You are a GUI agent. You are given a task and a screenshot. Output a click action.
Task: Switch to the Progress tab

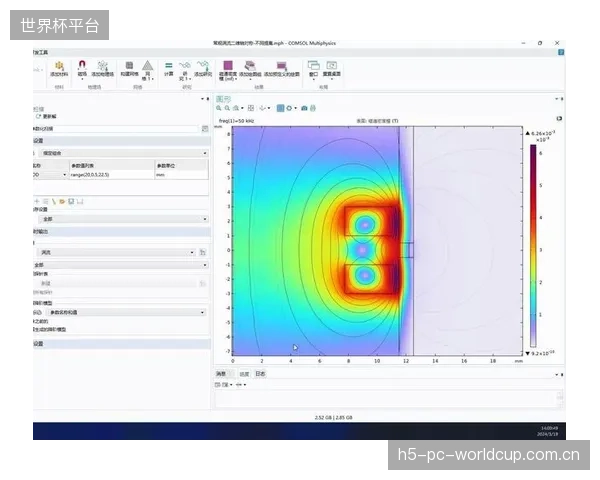(244, 374)
